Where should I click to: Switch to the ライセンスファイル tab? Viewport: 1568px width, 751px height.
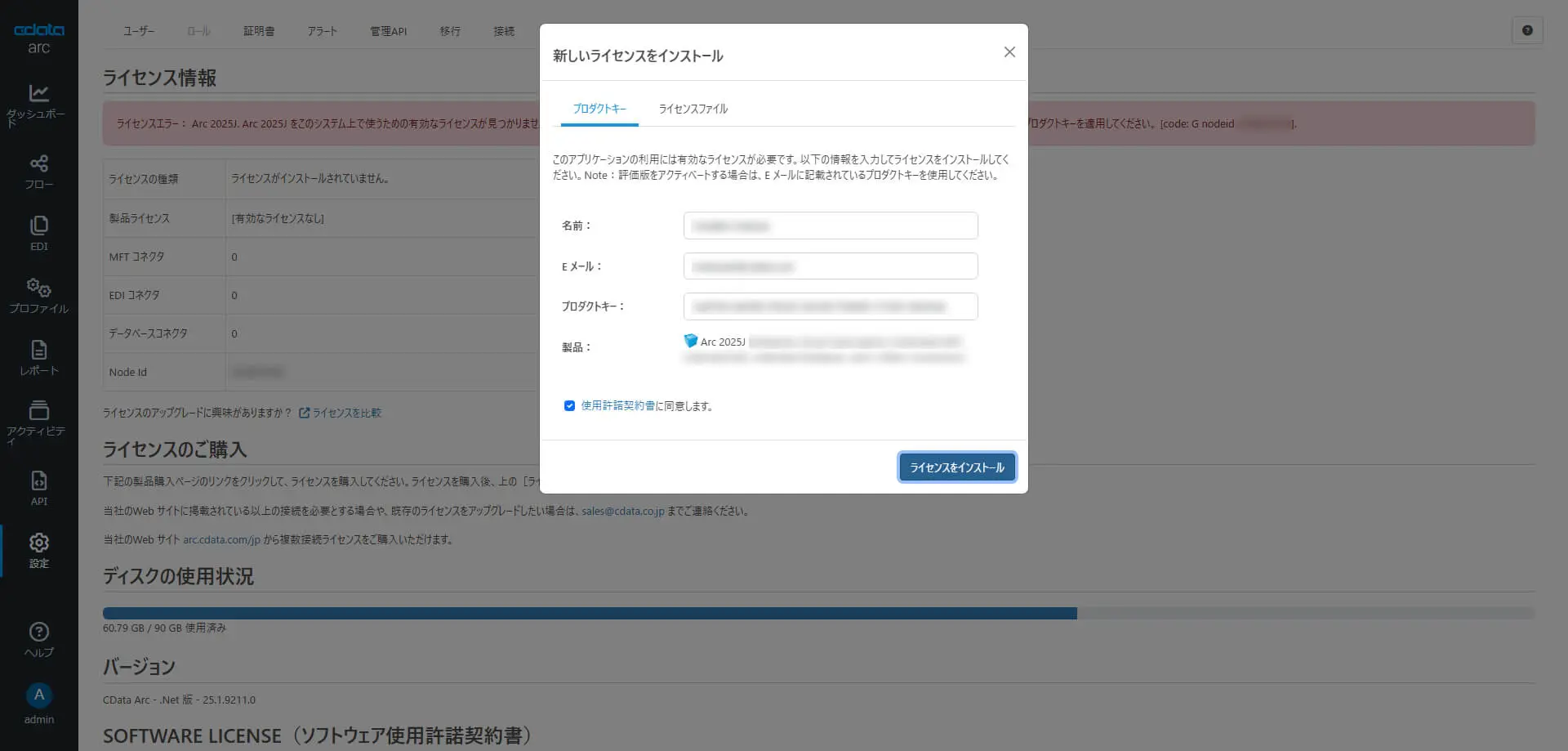click(693, 109)
